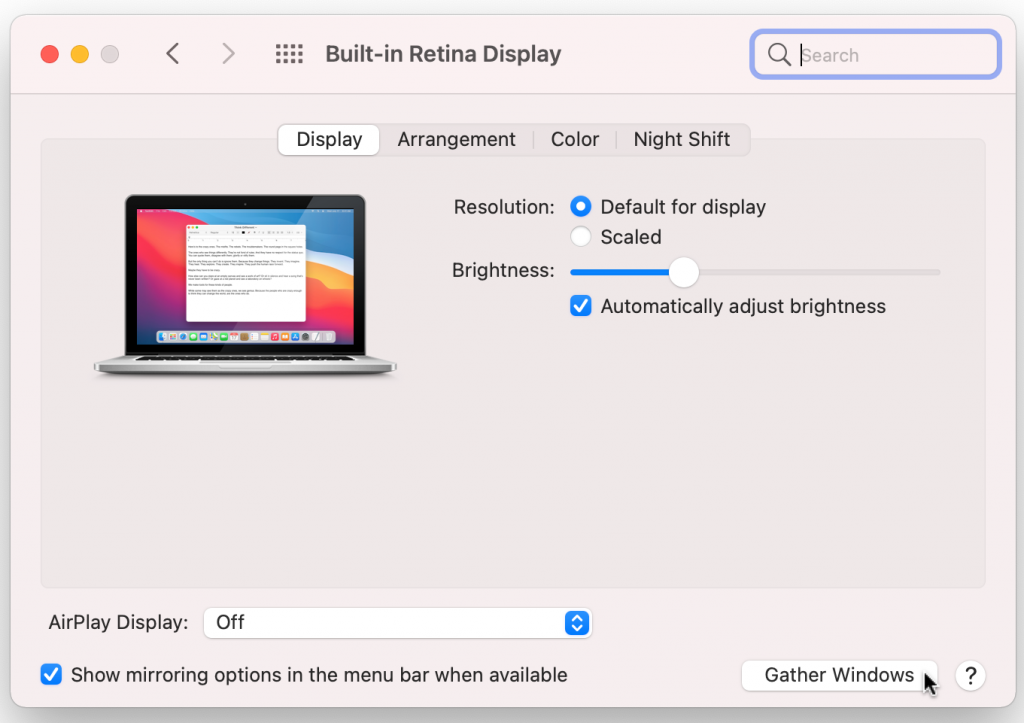This screenshot has height=723, width=1024.
Task: Open the Search magnifying glass icon
Action: click(x=779, y=55)
